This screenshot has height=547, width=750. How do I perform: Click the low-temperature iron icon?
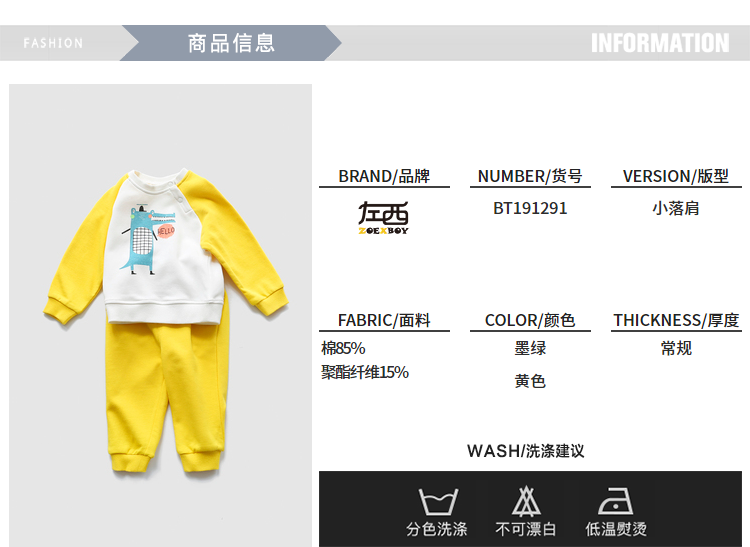pos(616,501)
